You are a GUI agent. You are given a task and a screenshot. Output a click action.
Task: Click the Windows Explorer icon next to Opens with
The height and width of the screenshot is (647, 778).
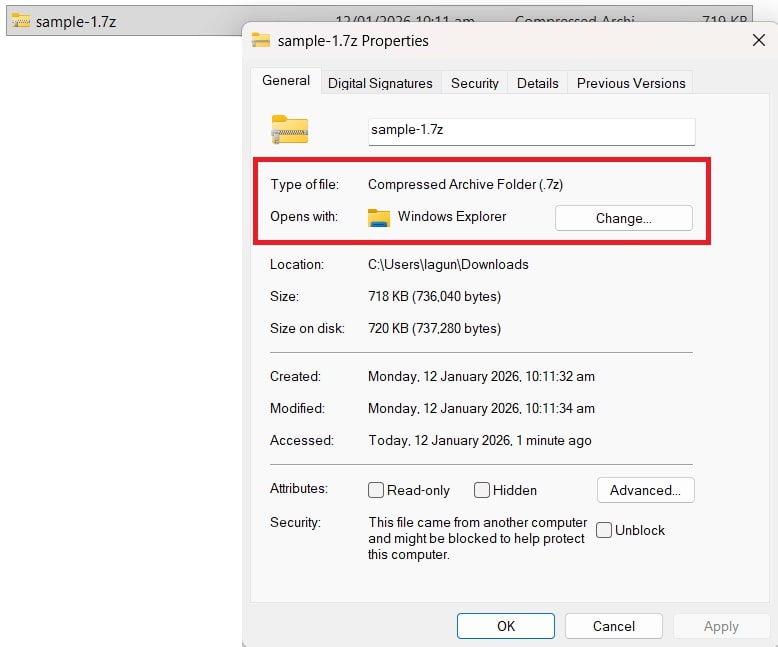pos(379,217)
